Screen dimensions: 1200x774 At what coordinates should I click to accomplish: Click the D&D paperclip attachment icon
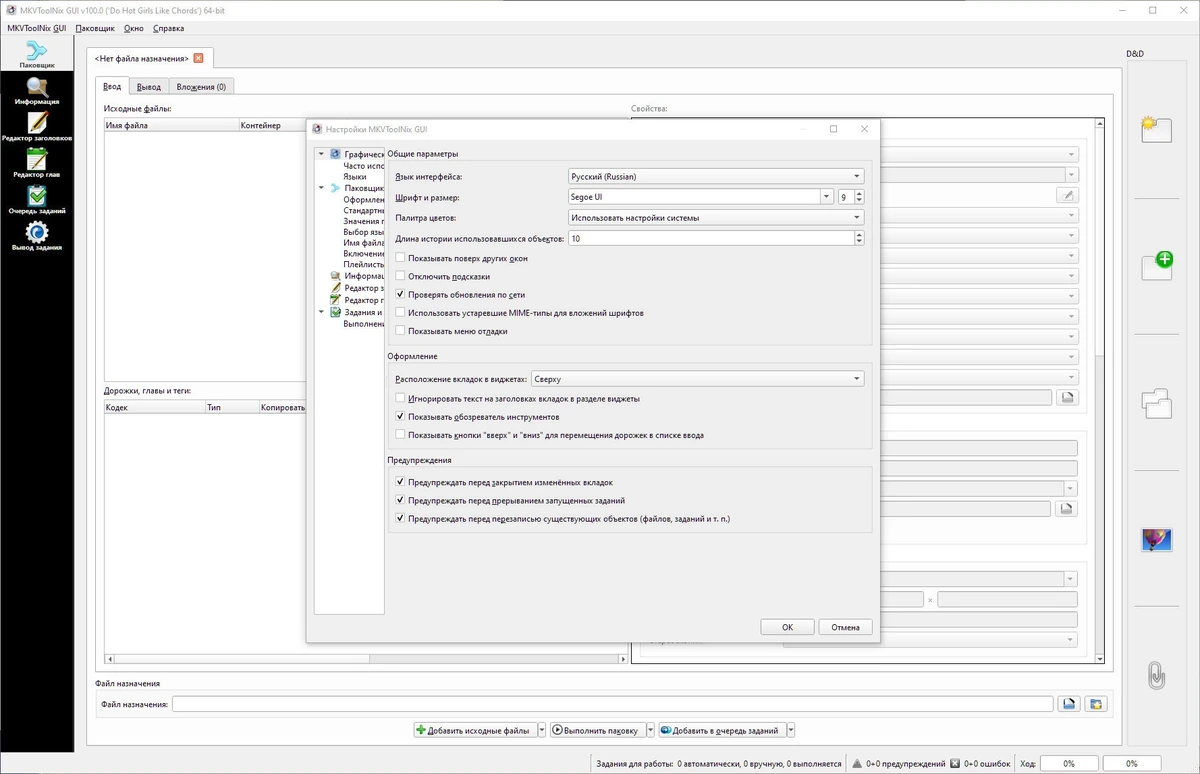[x=1156, y=677]
